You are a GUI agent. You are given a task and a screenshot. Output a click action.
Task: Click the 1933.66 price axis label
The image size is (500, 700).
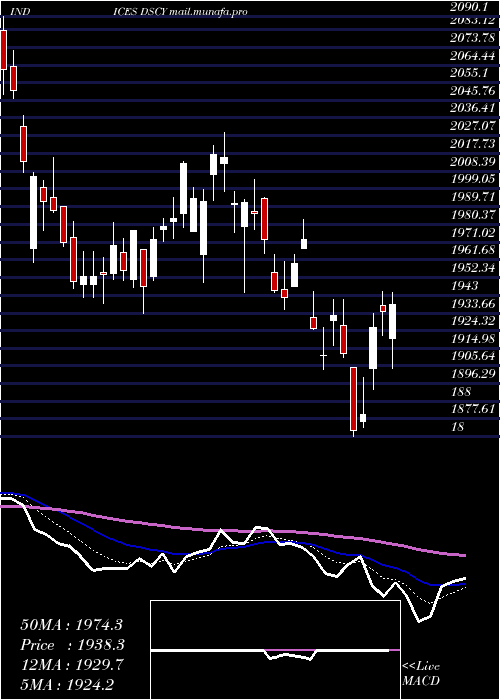pyautogui.click(x=472, y=304)
